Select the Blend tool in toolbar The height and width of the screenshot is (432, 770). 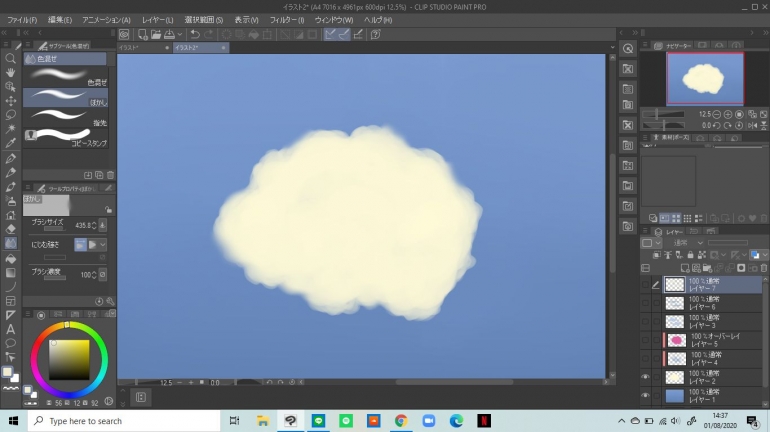pyautogui.click(x=10, y=243)
